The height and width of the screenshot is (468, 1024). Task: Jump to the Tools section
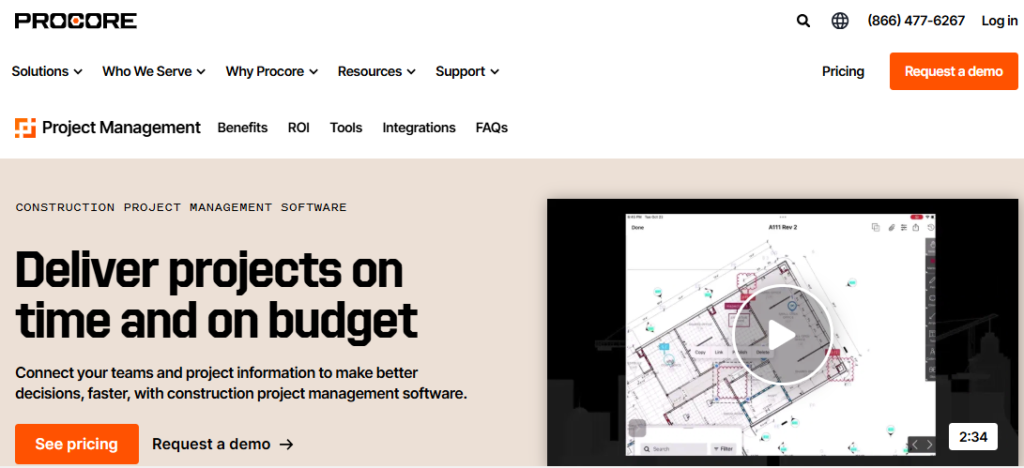tap(346, 127)
